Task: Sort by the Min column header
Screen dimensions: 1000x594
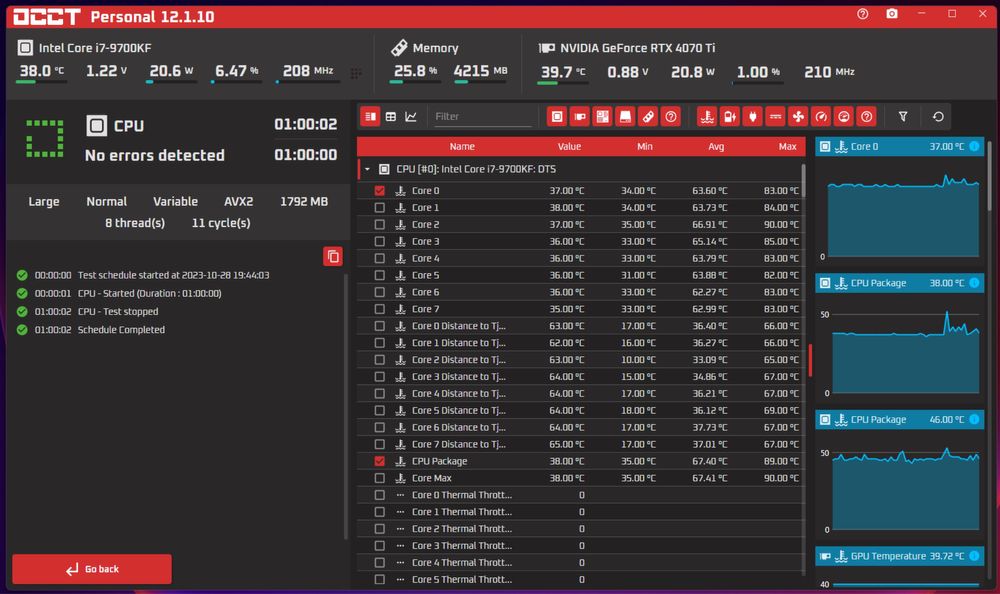Action: point(645,146)
